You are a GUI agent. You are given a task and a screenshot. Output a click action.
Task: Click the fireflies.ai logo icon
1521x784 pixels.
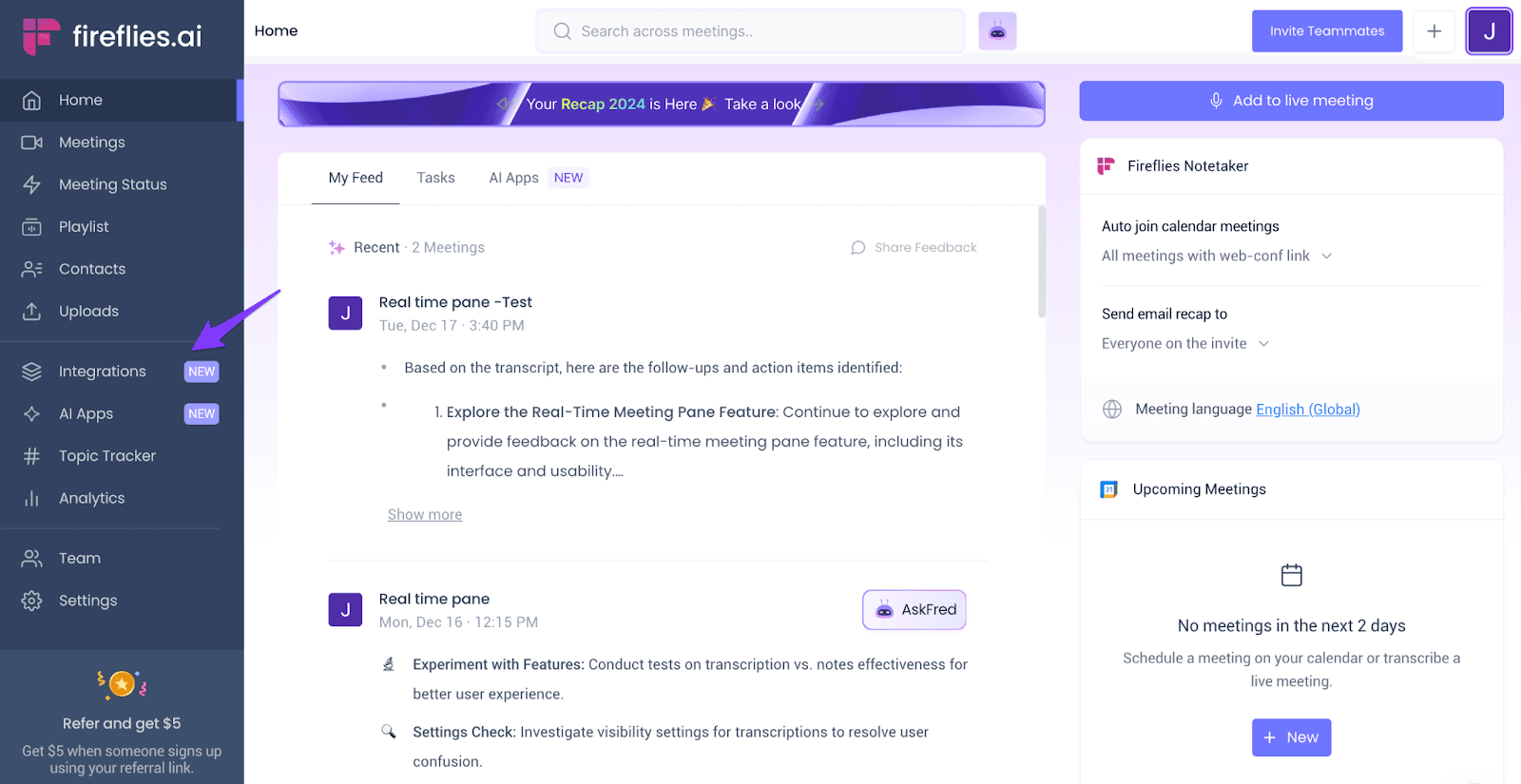point(41,36)
